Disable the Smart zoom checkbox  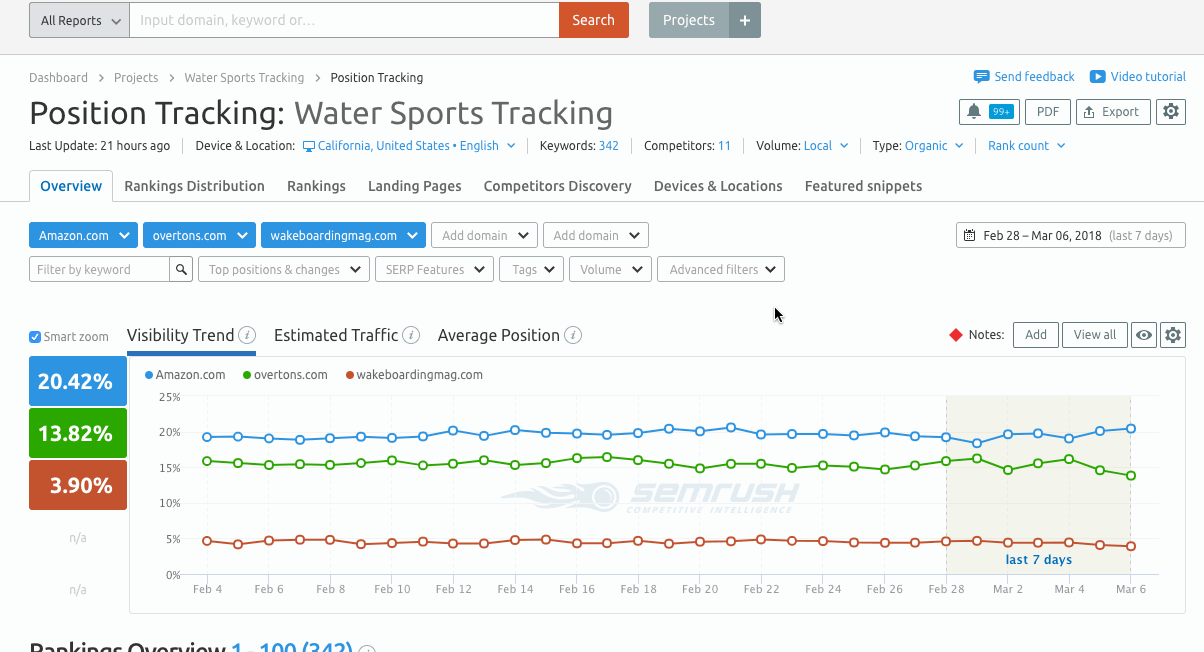tap(33, 336)
